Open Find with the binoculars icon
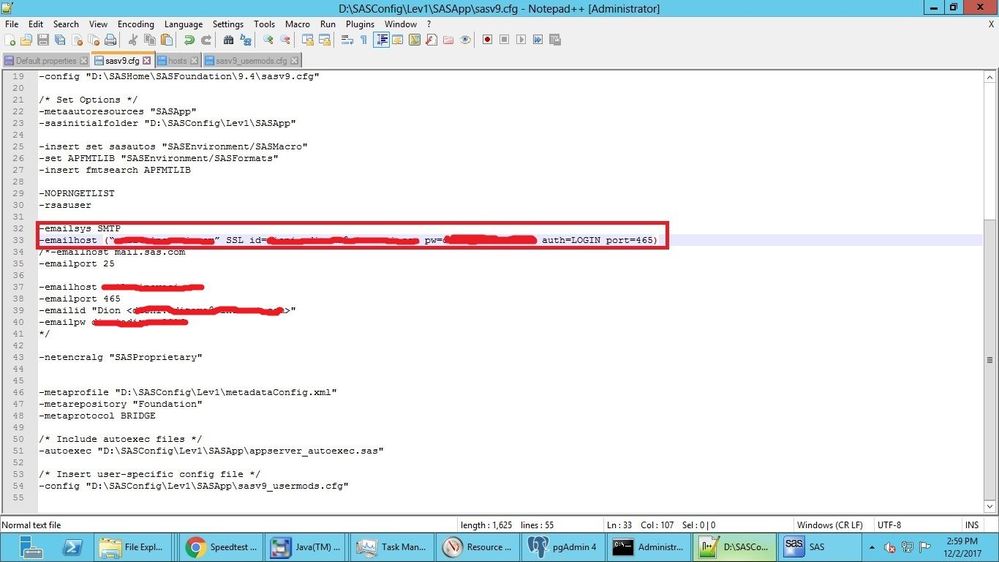 pos(228,40)
